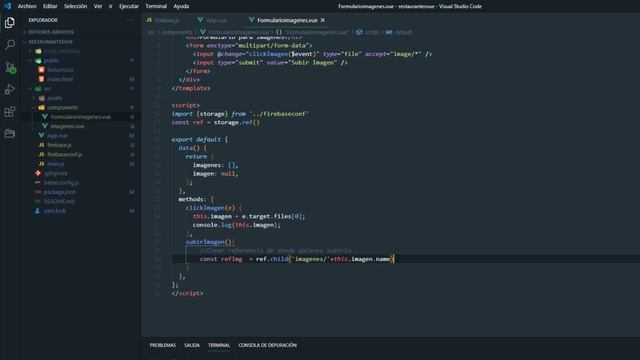This screenshot has width=640, height=360.
Task: Open the Archivo menu
Action: [27, 6]
